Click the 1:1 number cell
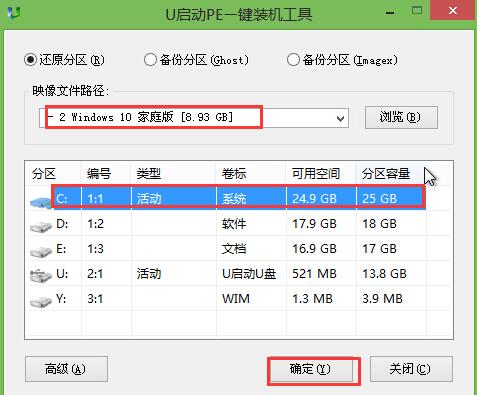 [95, 199]
